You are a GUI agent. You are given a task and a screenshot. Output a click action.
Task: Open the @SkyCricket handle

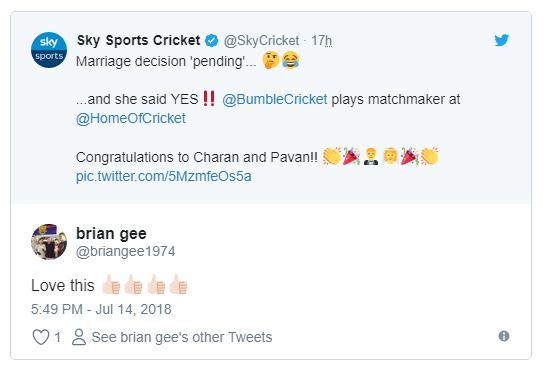click(261, 41)
